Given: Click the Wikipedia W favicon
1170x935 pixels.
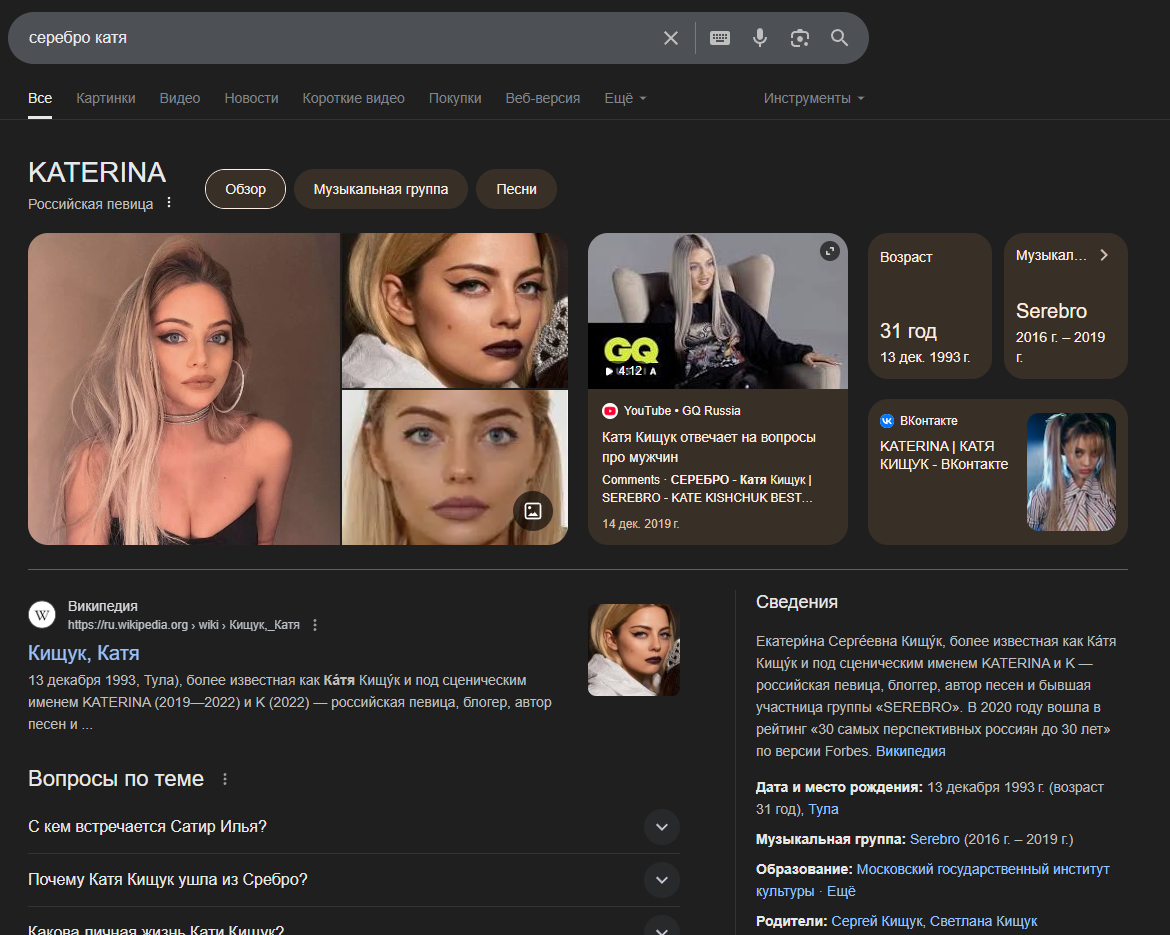Looking at the screenshot, I should click(x=42, y=615).
